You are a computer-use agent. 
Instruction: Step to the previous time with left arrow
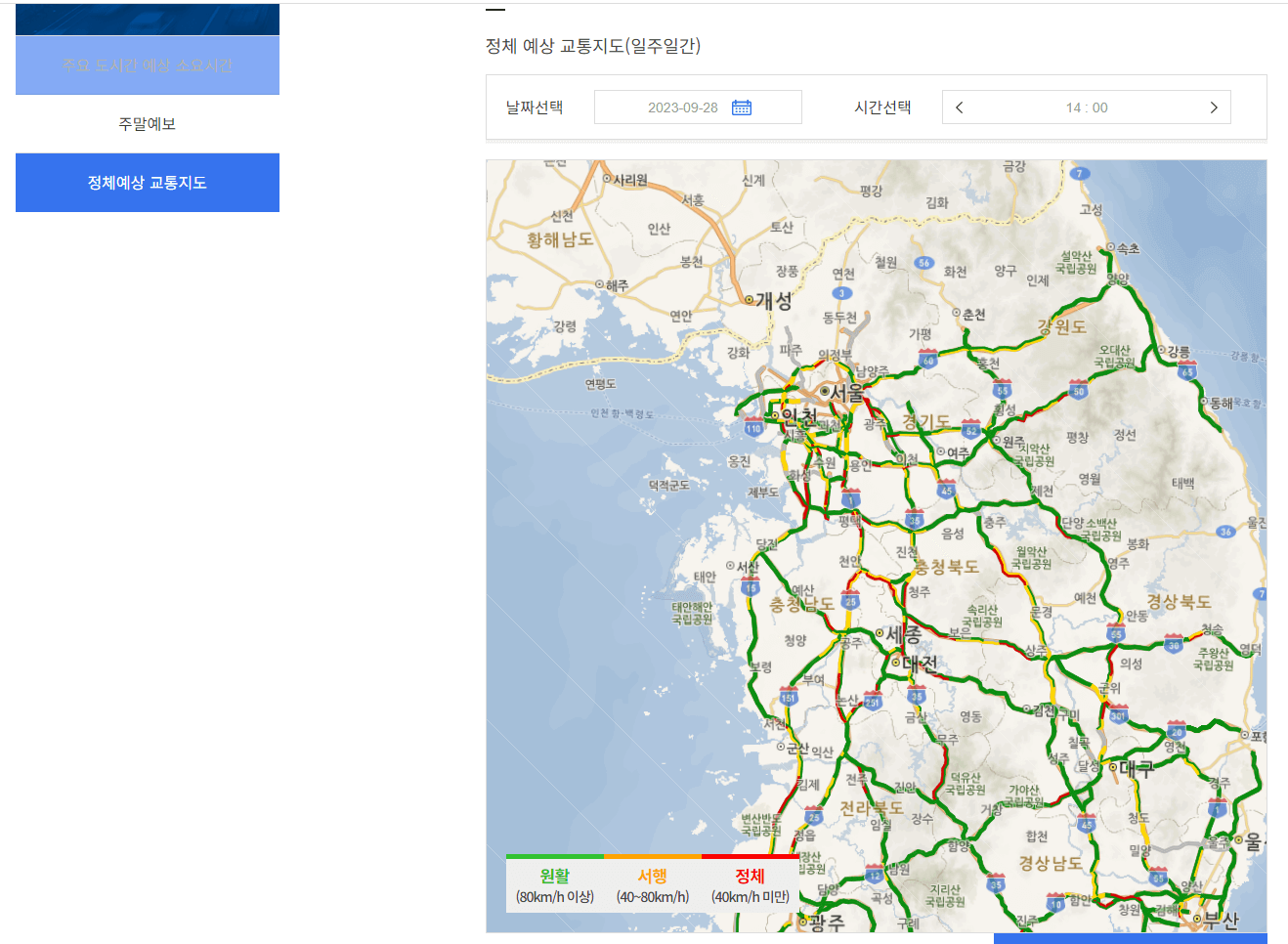(x=959, y=107)
